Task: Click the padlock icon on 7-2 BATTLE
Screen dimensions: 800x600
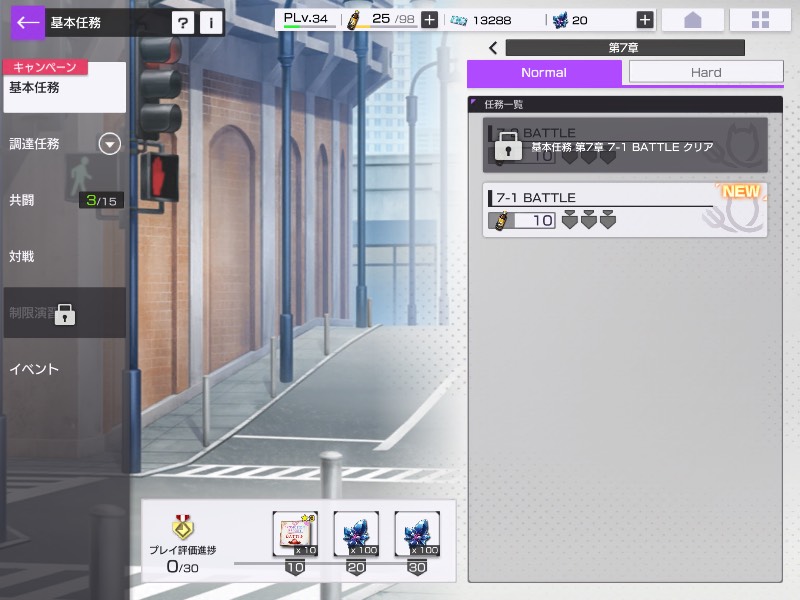Action: tap(508, 146)
